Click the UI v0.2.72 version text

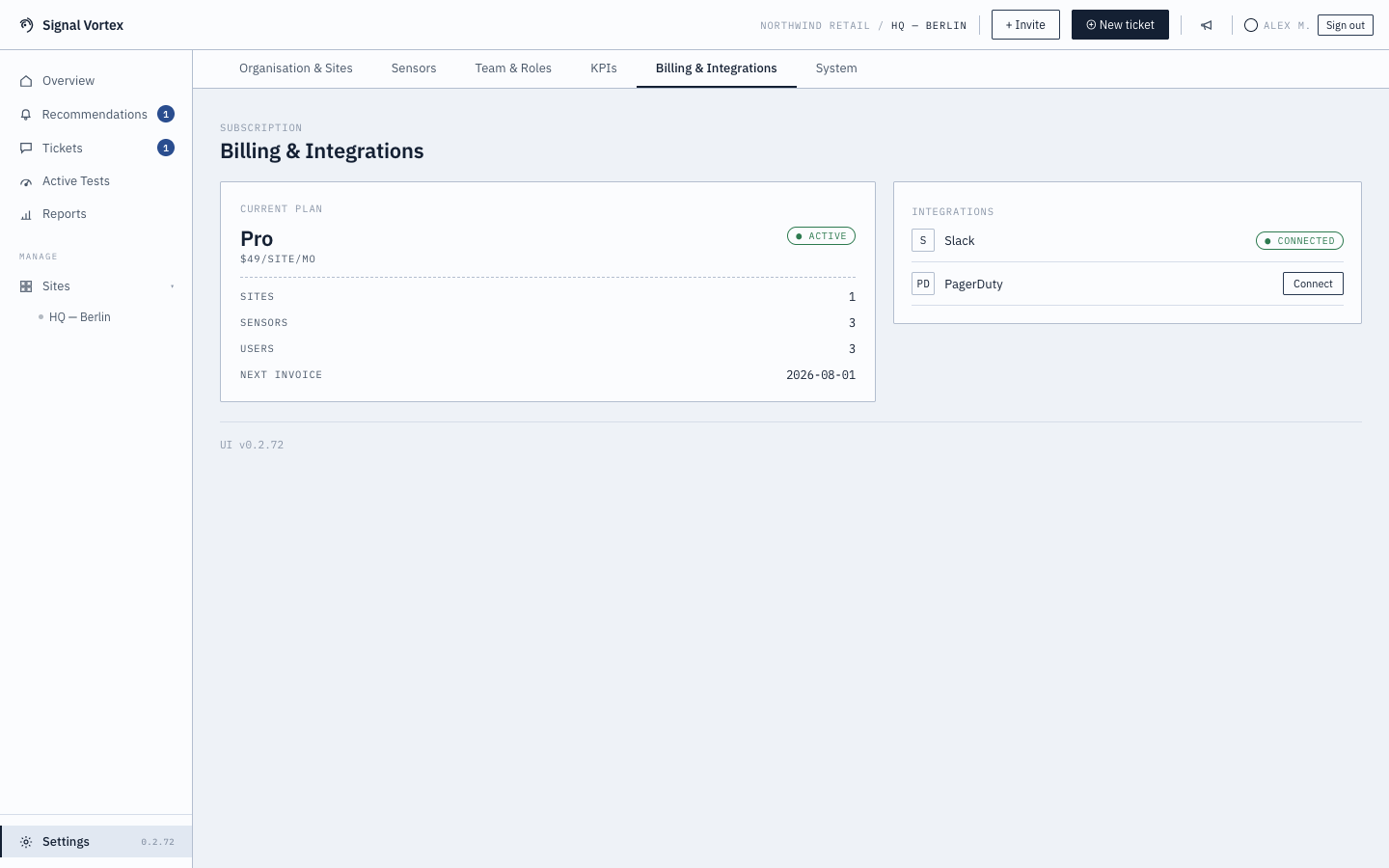(x=252, y=446)
